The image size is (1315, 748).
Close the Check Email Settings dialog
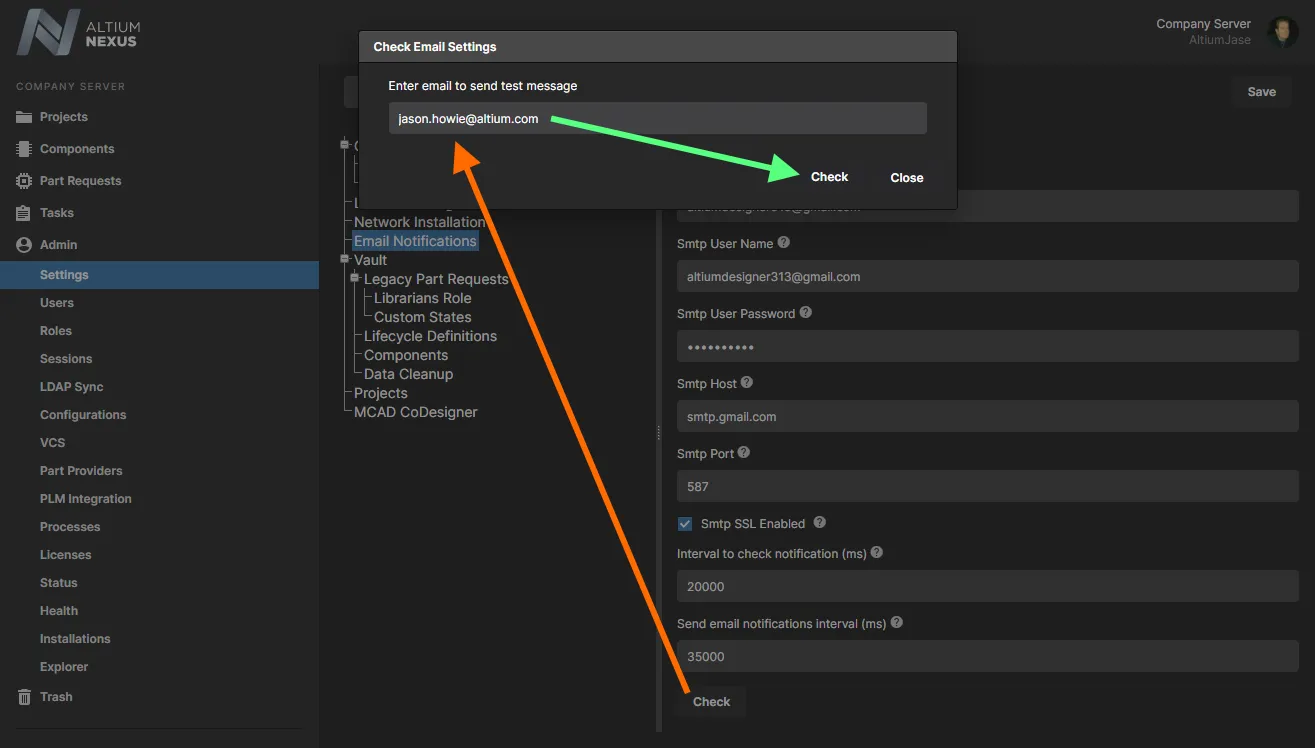907,178
